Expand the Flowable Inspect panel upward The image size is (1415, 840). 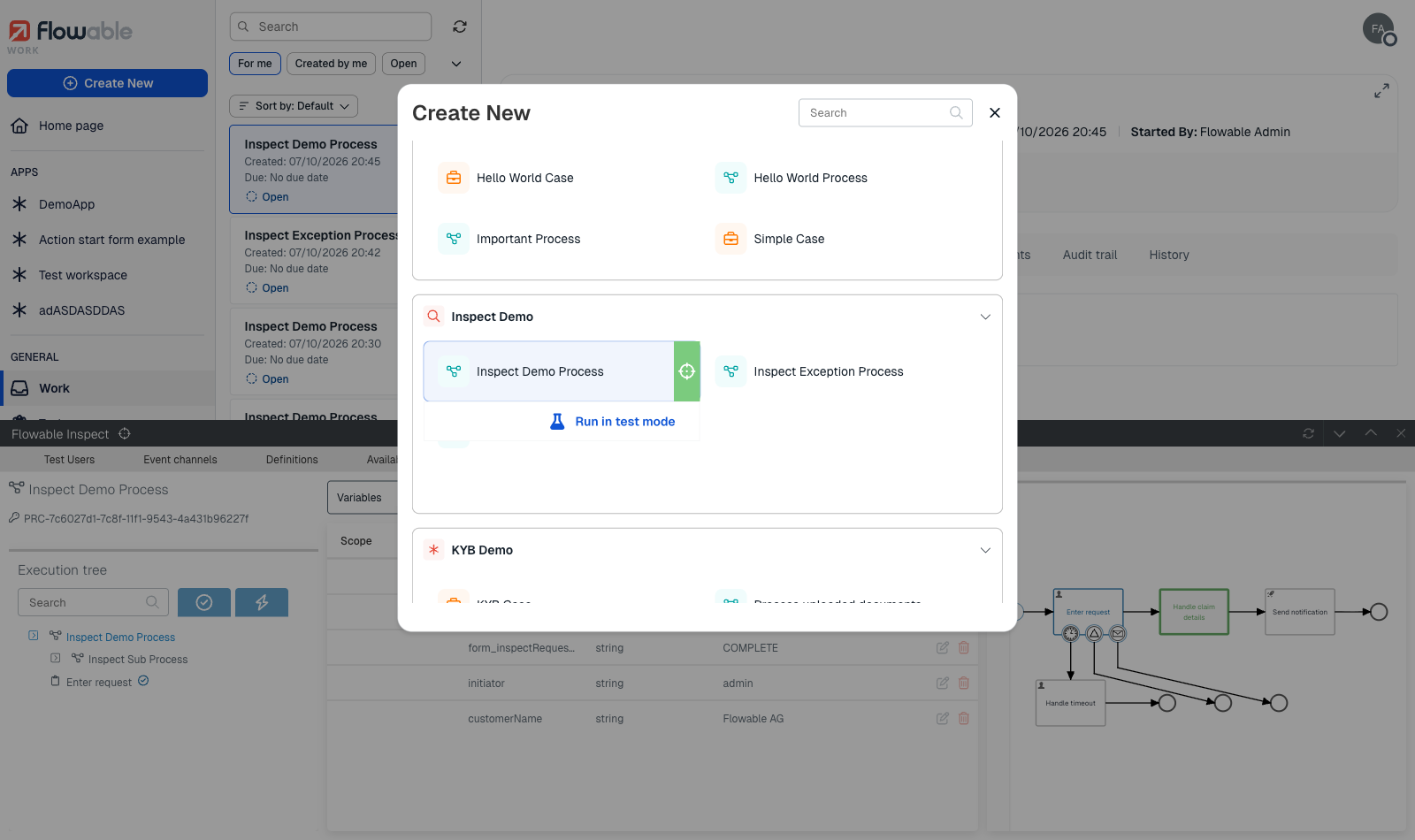pyautogui.click(x=1371, y=433)
